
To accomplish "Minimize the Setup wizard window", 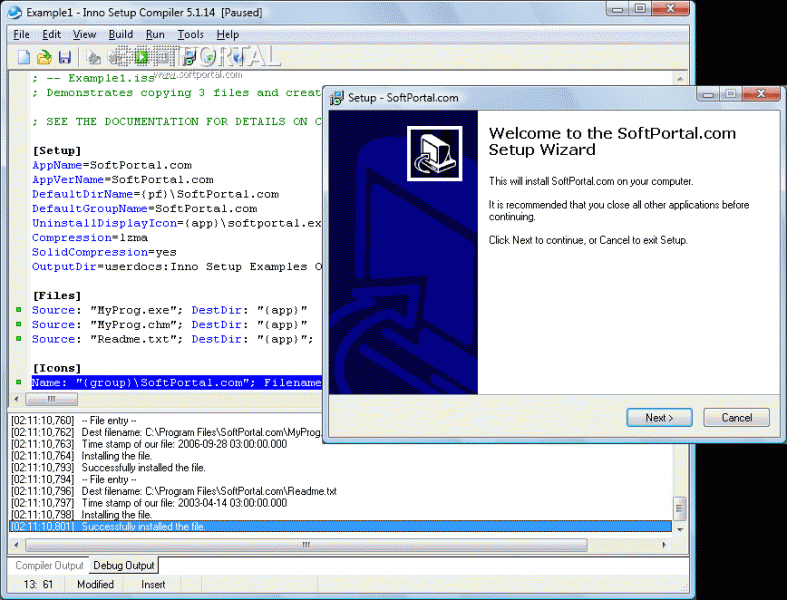I will [x=708, y=94].
